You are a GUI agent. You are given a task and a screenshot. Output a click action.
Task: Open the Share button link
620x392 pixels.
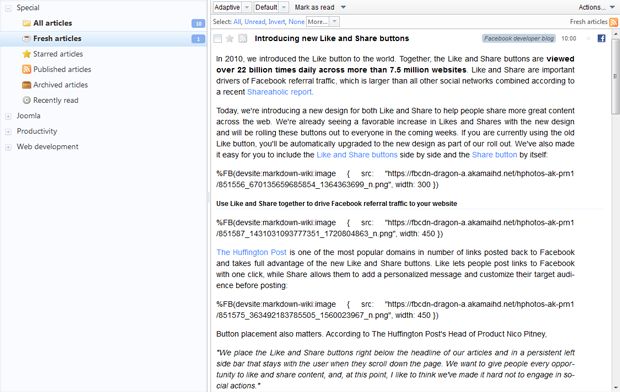click(x=494, y=155)
